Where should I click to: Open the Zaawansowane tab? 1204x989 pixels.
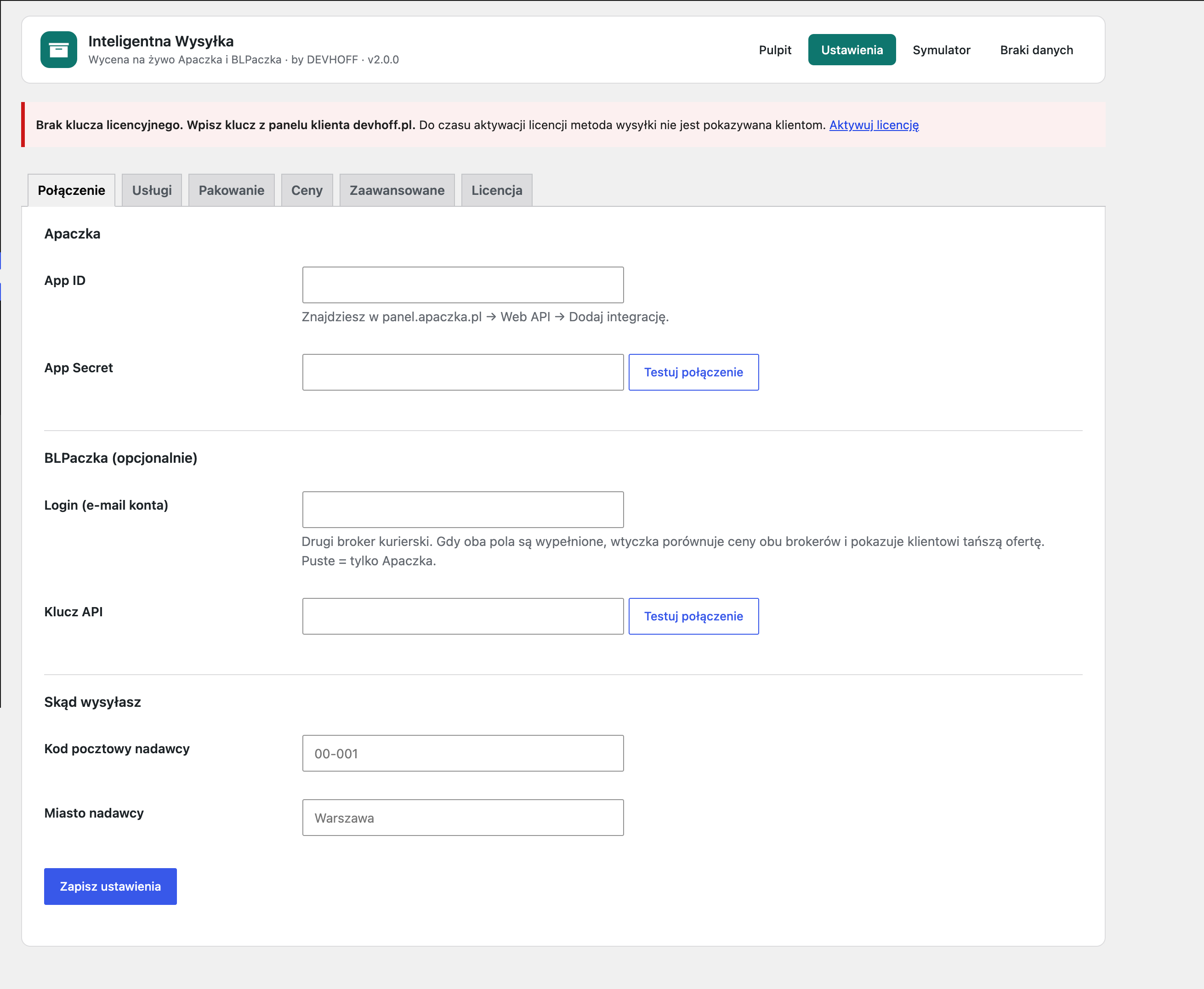pos(397,190)
